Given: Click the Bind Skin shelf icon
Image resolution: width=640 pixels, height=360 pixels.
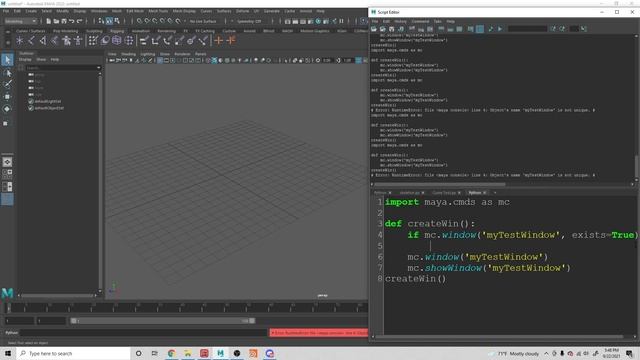Looking at the screenshot, I should [54, 40].
